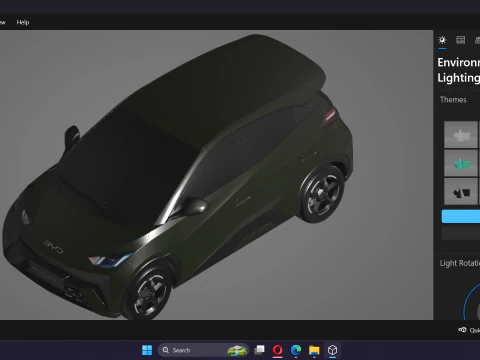This screenshot has height=360, width=480.
Task: Open the Help menu
Action: coord(23,22)
